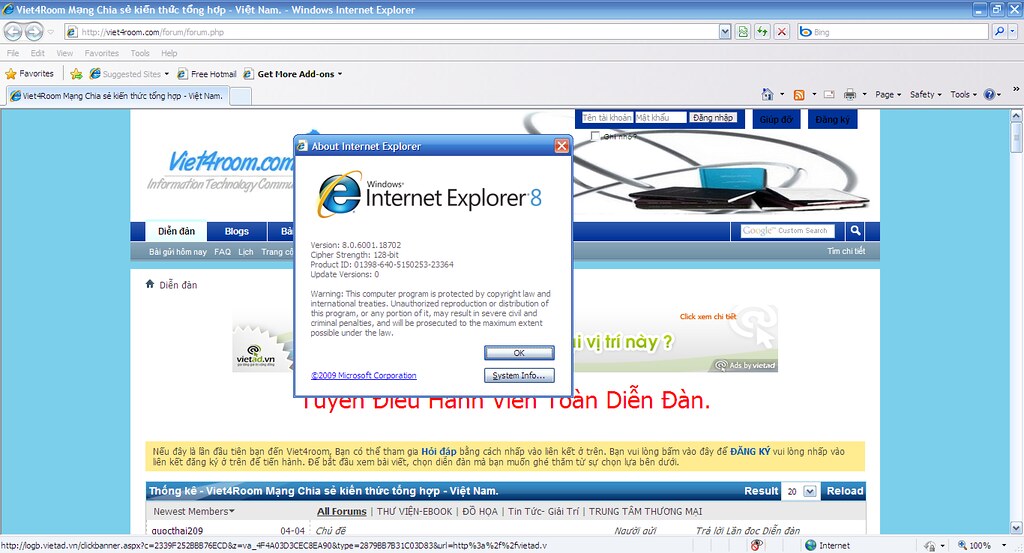Image resolution: width=1024 pixels, height=553 pixels.
Task: Click the ĐĂNG KÝ link in notice
Action: tap(750, 451)
